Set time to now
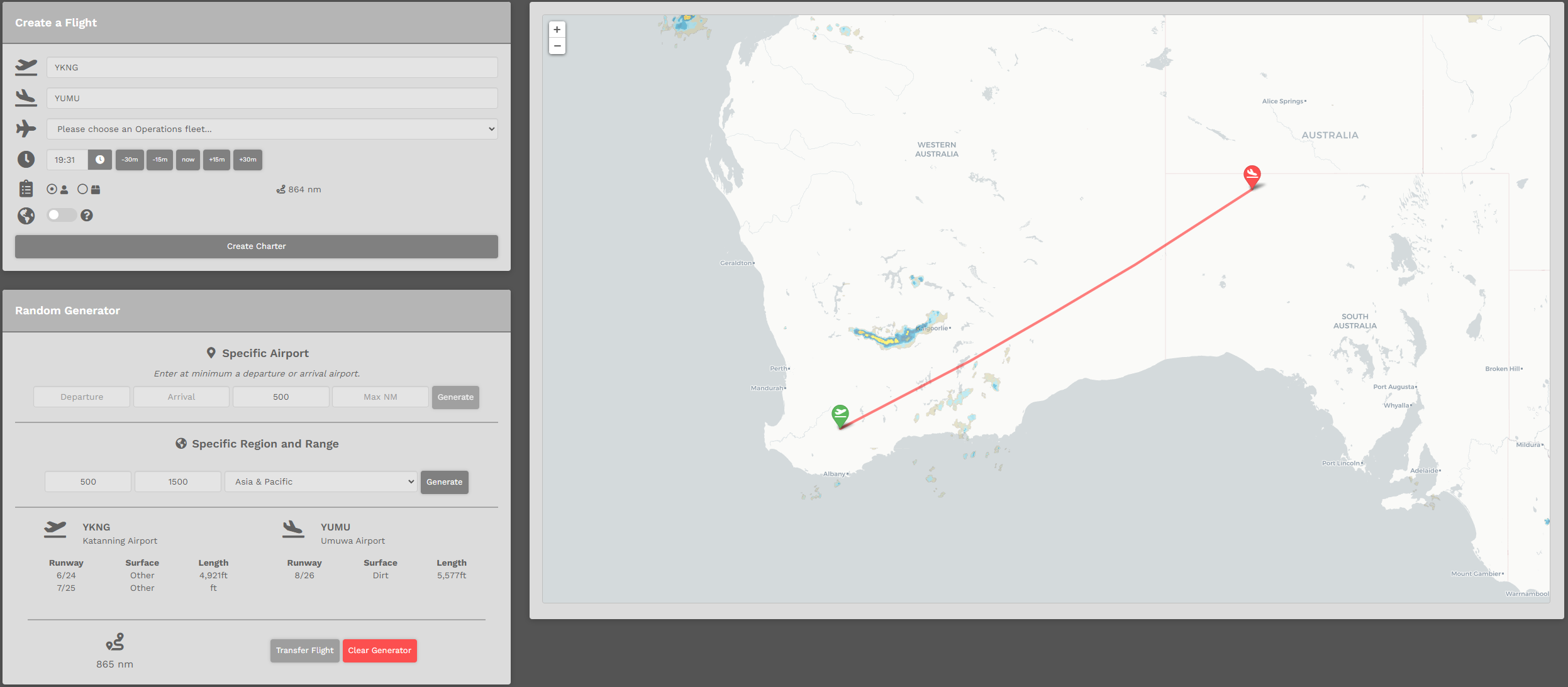 188,160
